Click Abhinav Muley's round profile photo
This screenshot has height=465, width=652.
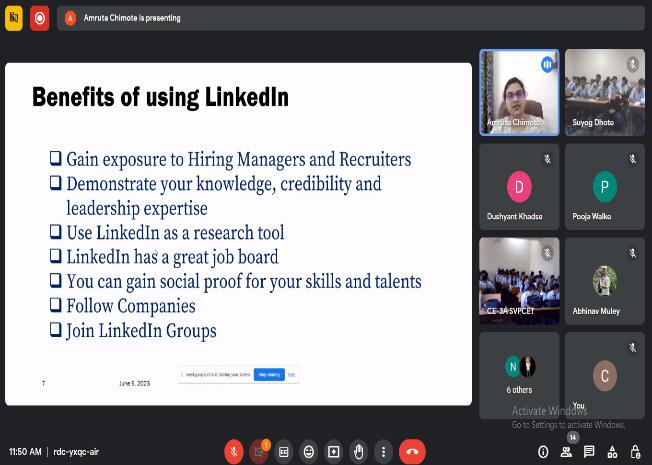tap(605, 281)
